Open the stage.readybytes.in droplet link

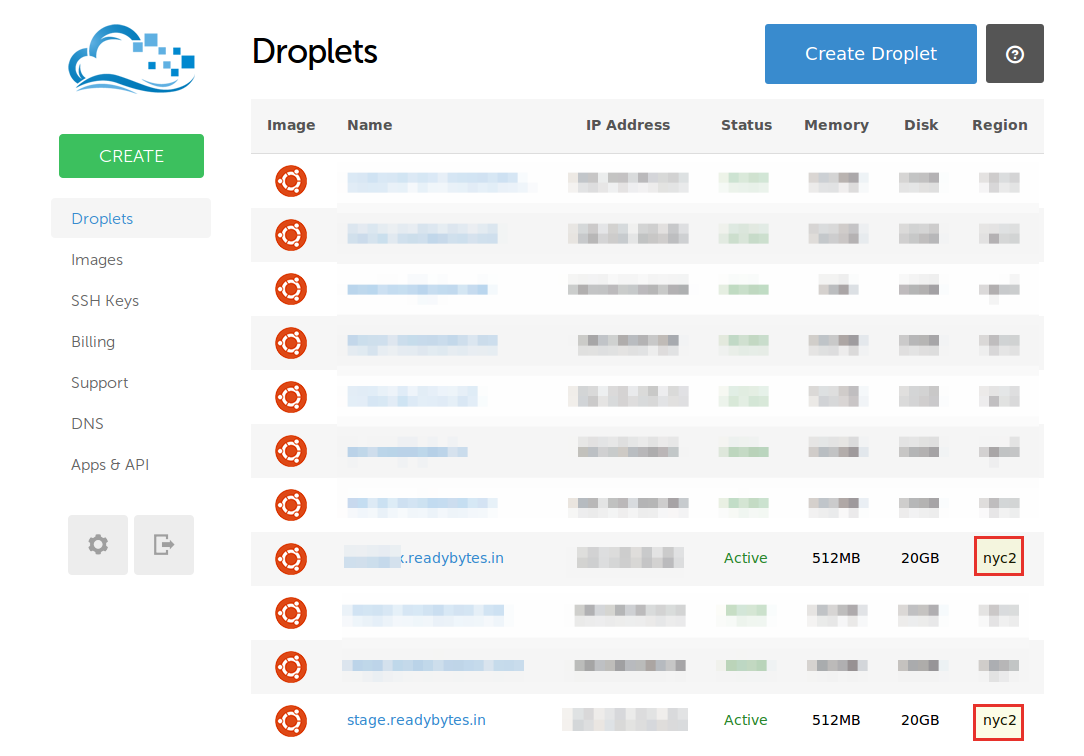[x=416, y=719]
